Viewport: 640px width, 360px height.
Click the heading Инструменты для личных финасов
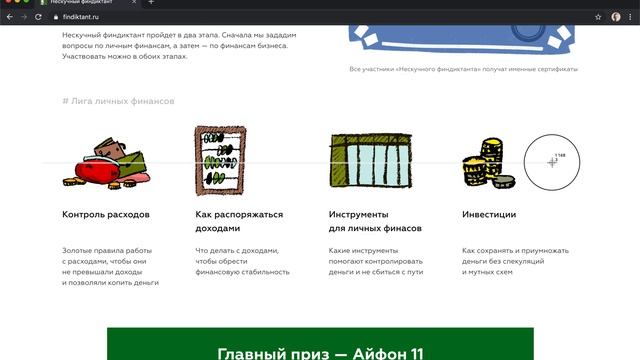click(x=375, y=221)
